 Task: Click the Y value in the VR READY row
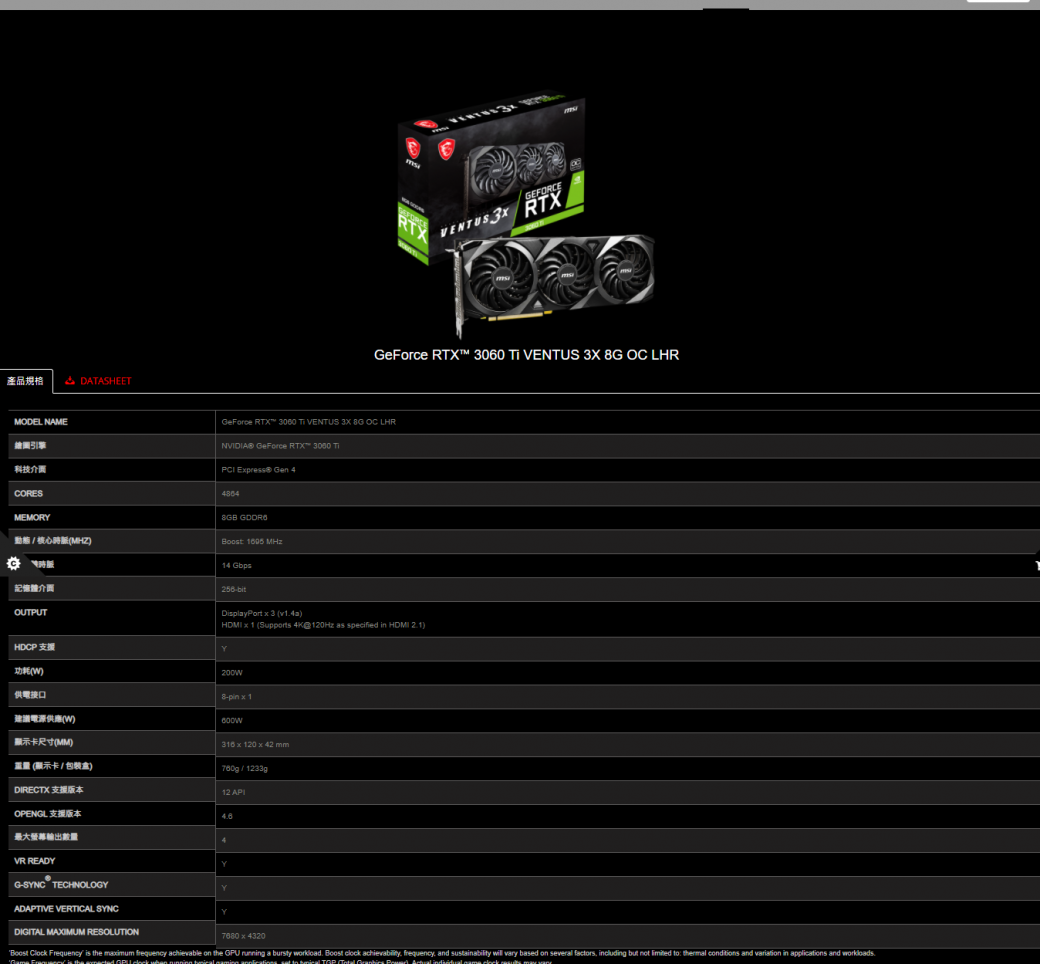tap(224, 864)
